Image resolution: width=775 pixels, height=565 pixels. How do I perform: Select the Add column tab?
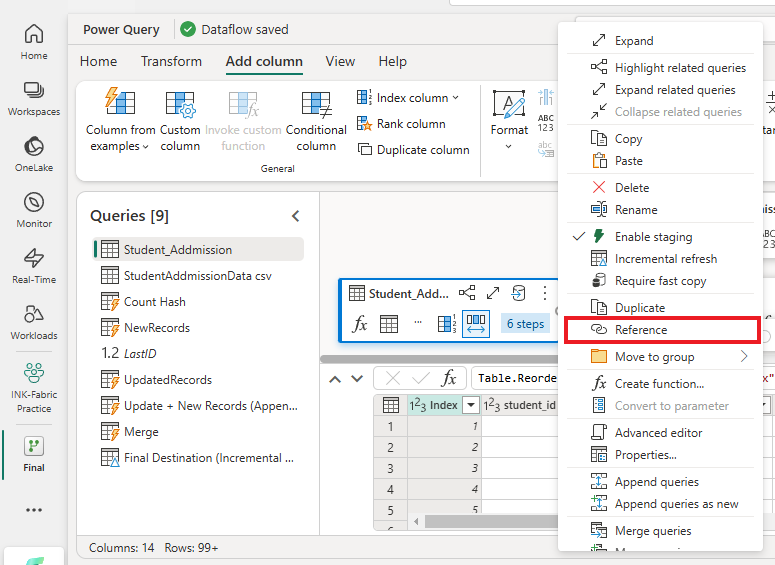coord(264,61)
